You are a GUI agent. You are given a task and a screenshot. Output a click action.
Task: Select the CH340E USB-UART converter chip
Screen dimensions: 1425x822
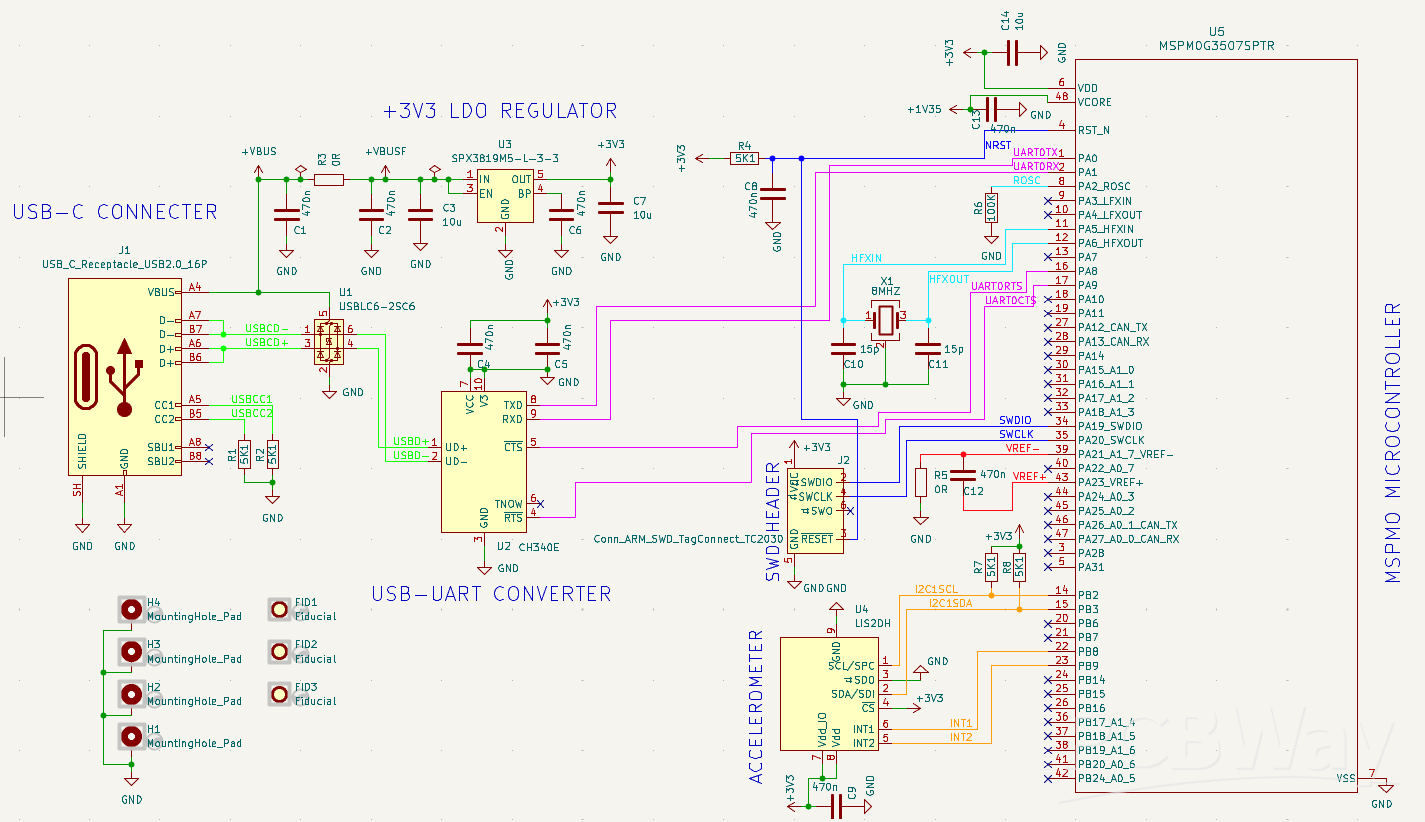point(483,461)
